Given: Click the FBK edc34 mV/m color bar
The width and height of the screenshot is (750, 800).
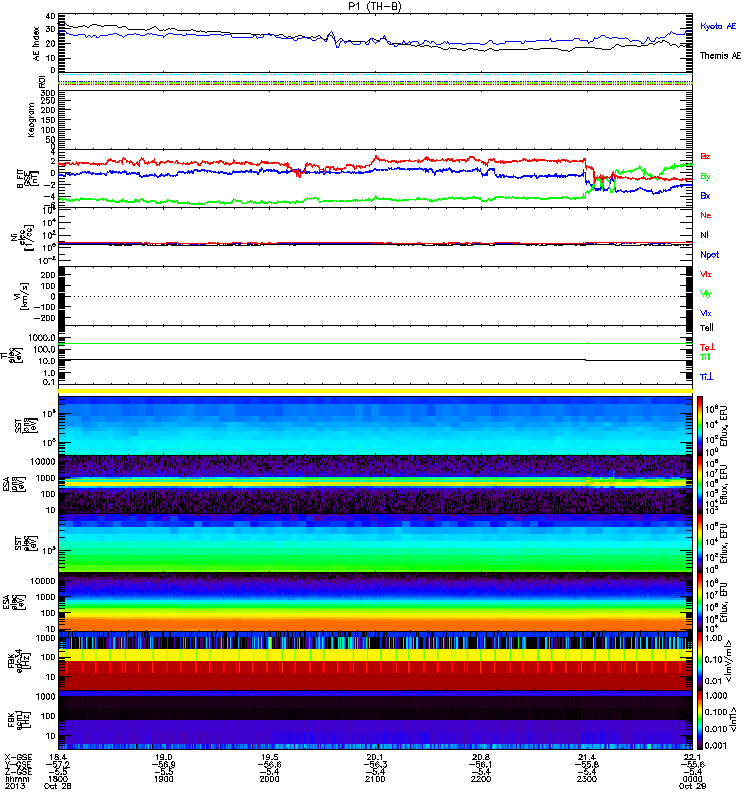Looking at the screenshot, I should [x=700, y=661].
